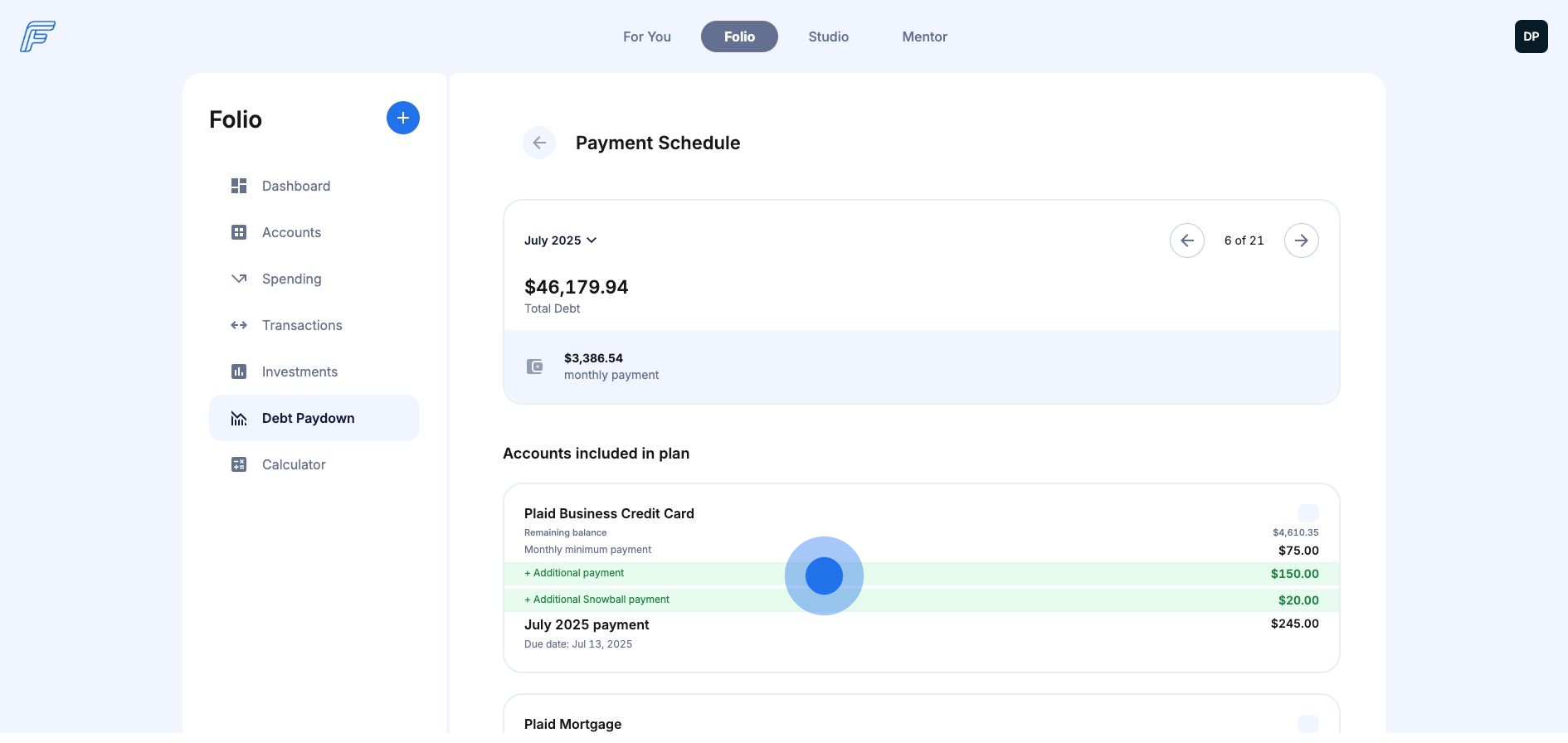Open Spending from the sidebar
Screen dimensions: 1568x743
pos(291,279)
